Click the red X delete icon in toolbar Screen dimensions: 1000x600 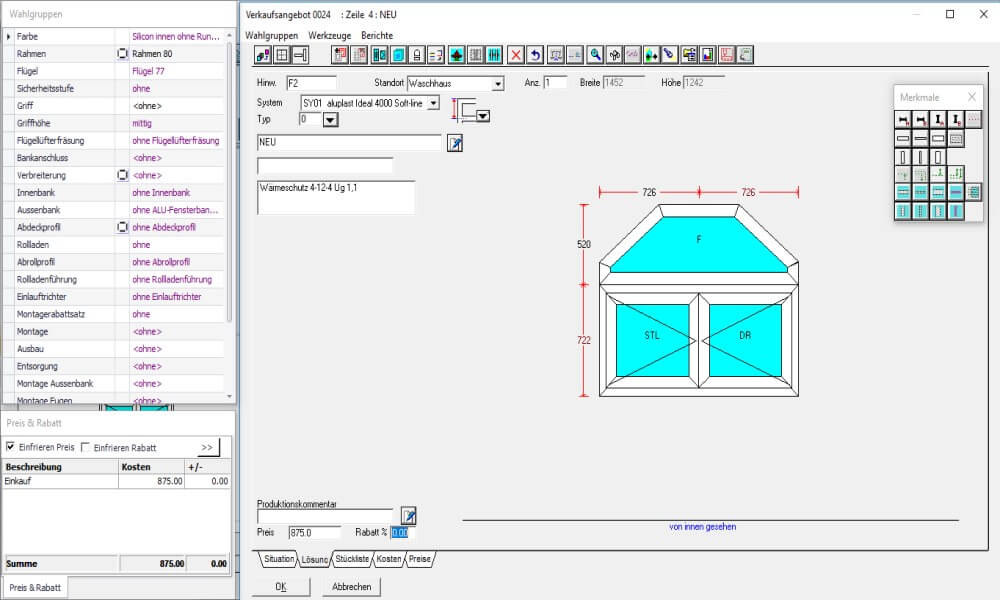tap(516, 55)
